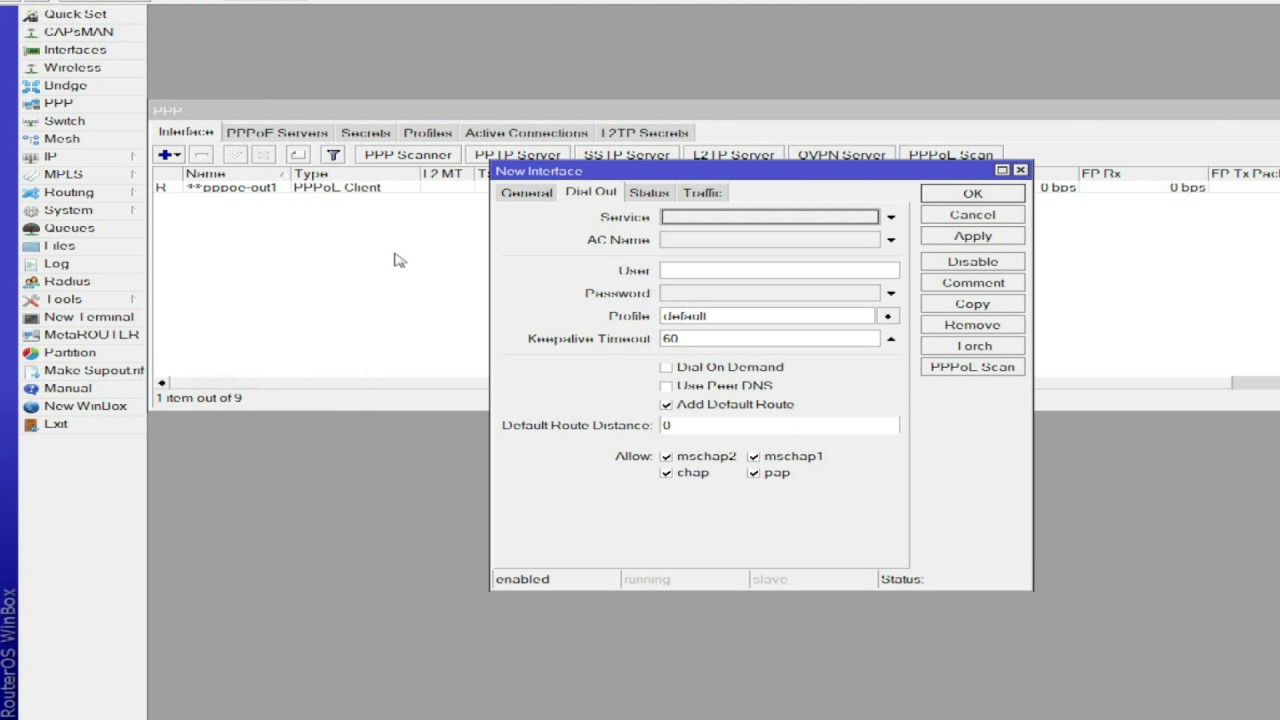Open New Terminal

click(x=88, y=317)
